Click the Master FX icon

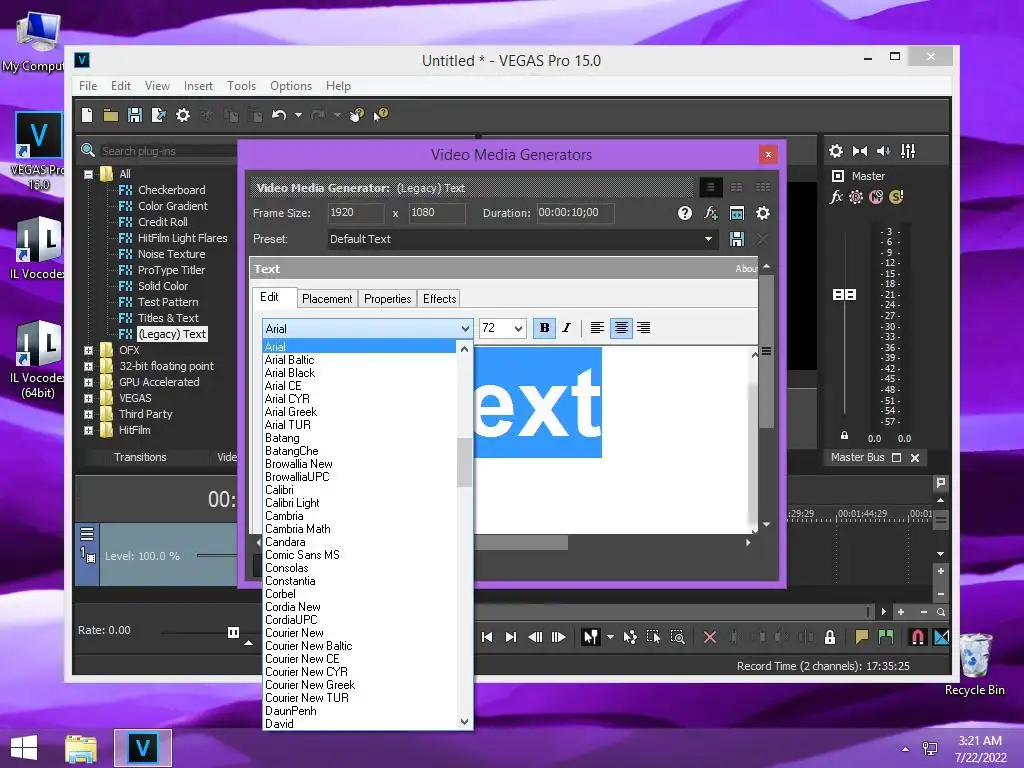[836, 197]
